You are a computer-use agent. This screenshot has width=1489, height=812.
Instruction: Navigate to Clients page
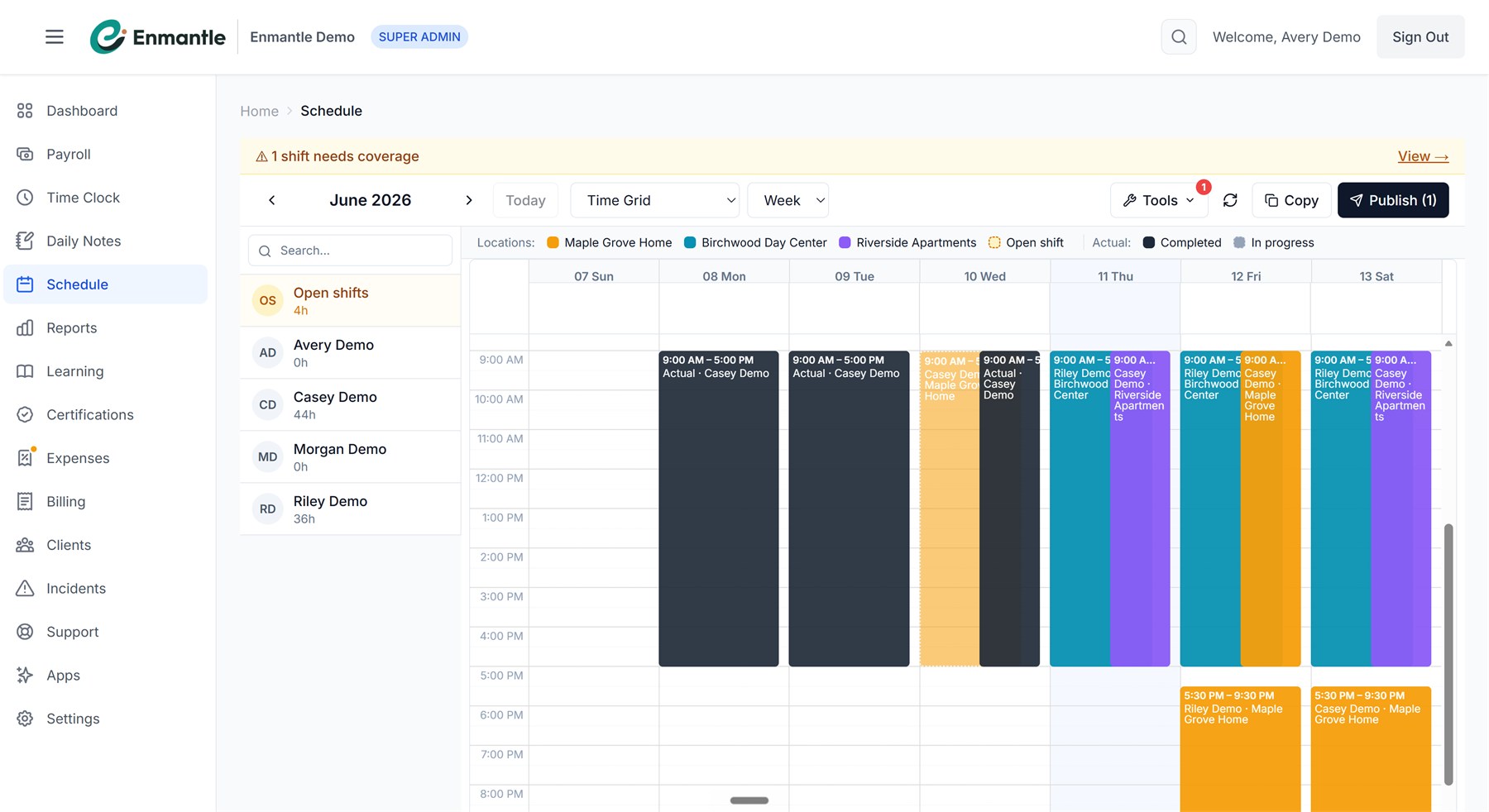point(106,545)
